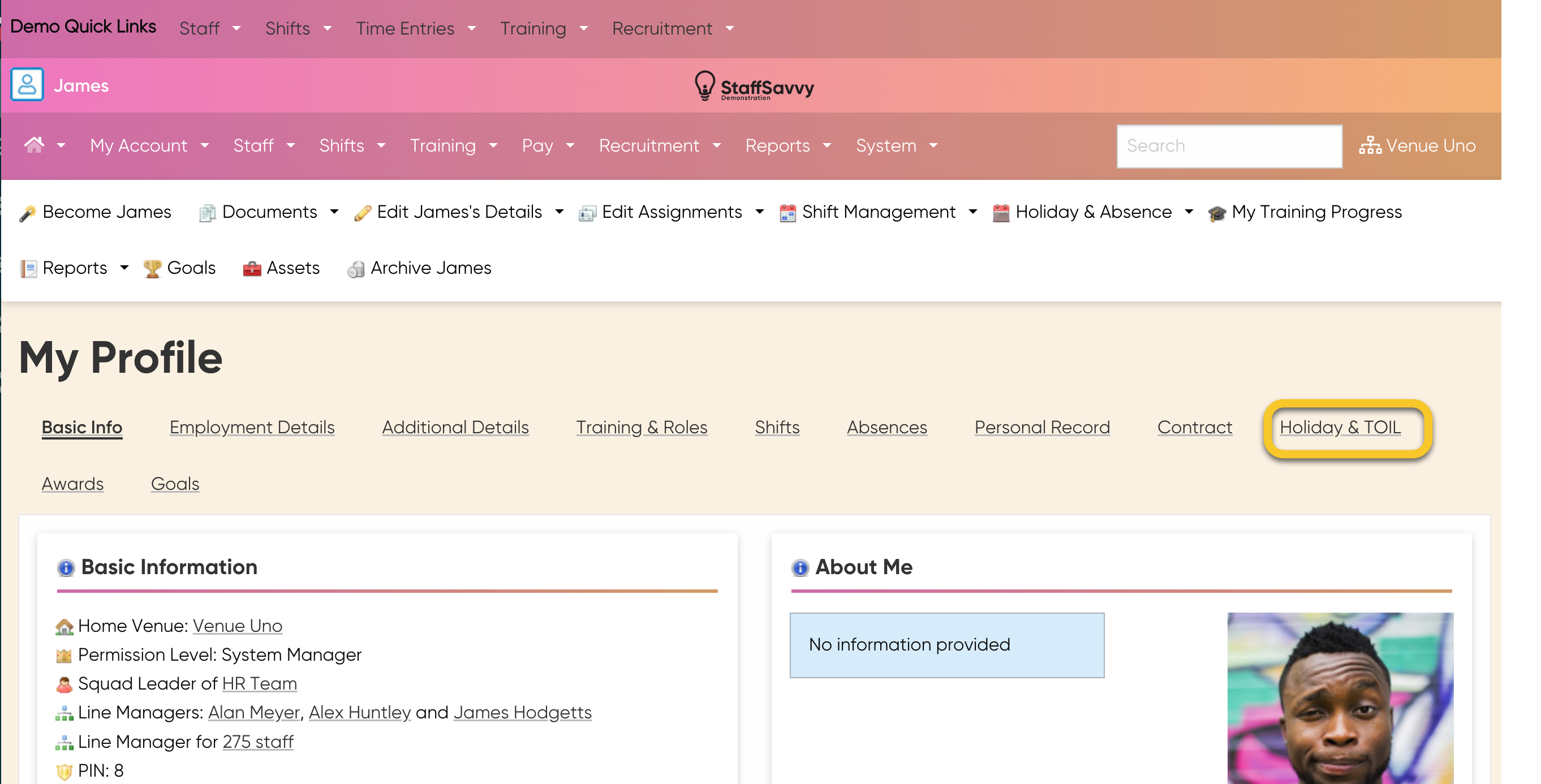The height and width of the screenshot is (784, 1541).
Task: Expand Shift Management dropdown arrow
Action: [972, 212]
